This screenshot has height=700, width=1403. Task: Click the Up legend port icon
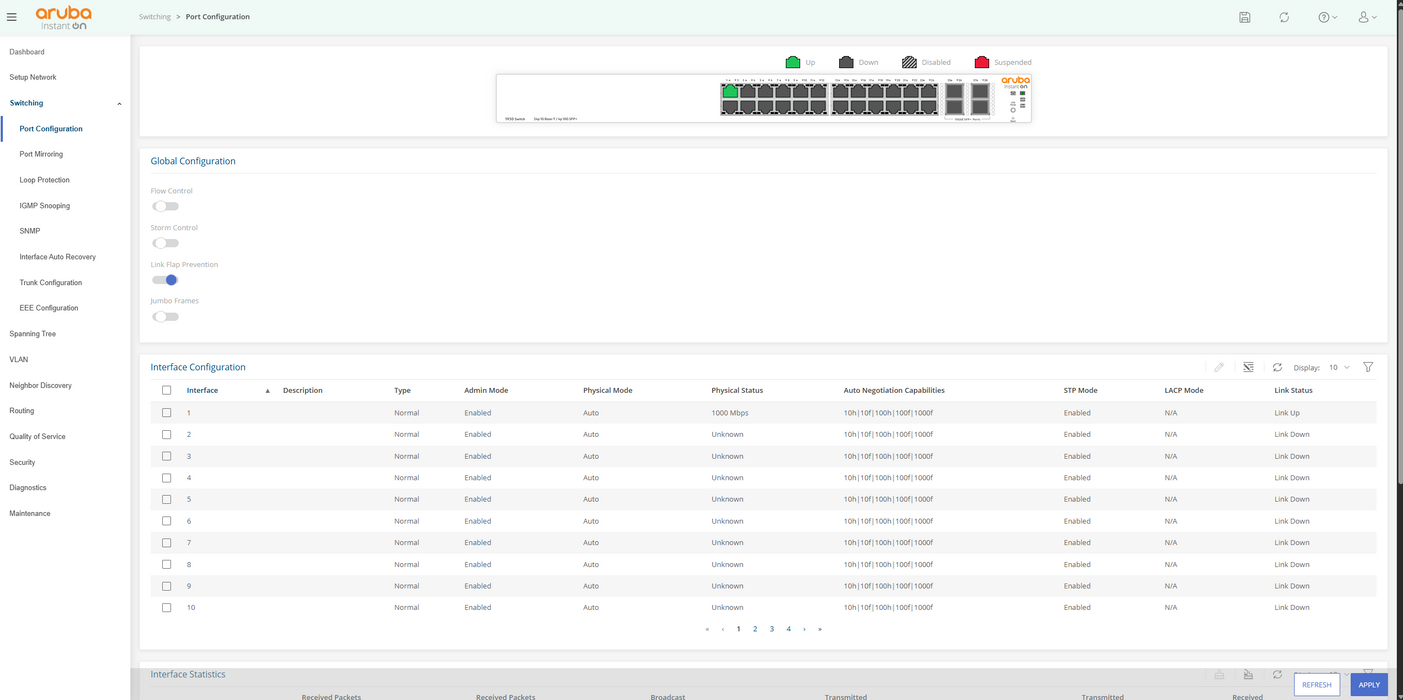[x=792, y=62]
